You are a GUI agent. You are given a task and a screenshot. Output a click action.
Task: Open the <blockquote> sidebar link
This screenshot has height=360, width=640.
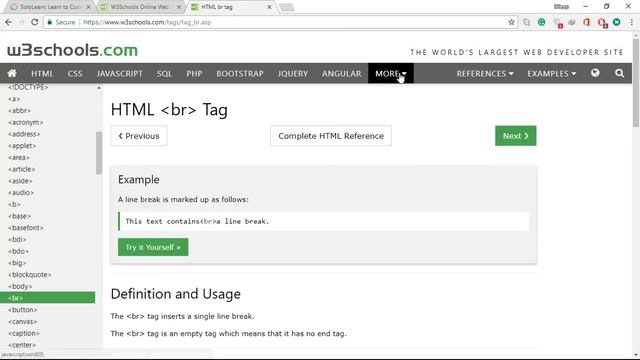pyautogui.click(x=30, y=275)
